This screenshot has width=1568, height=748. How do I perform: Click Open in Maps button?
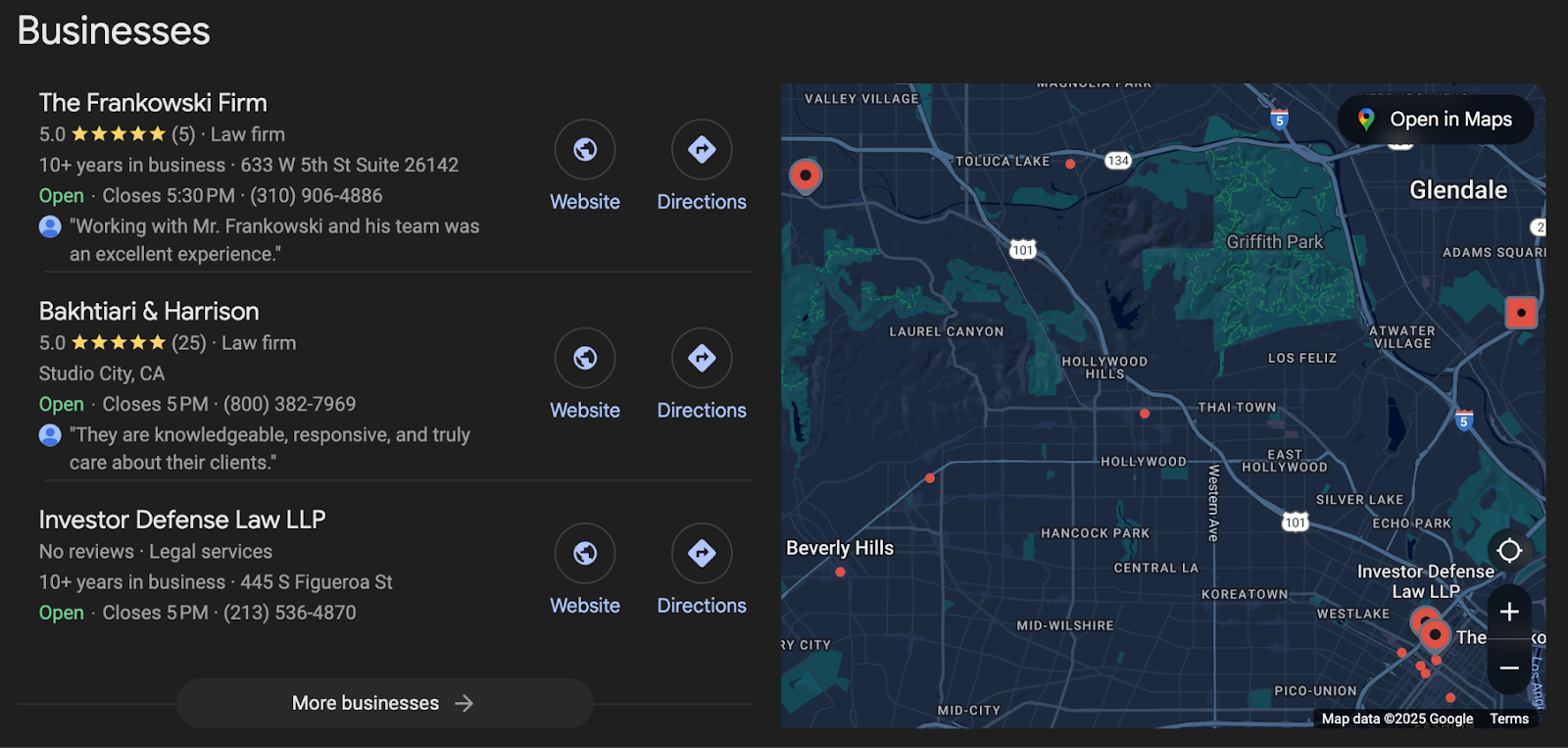[x=1436, y=120]
